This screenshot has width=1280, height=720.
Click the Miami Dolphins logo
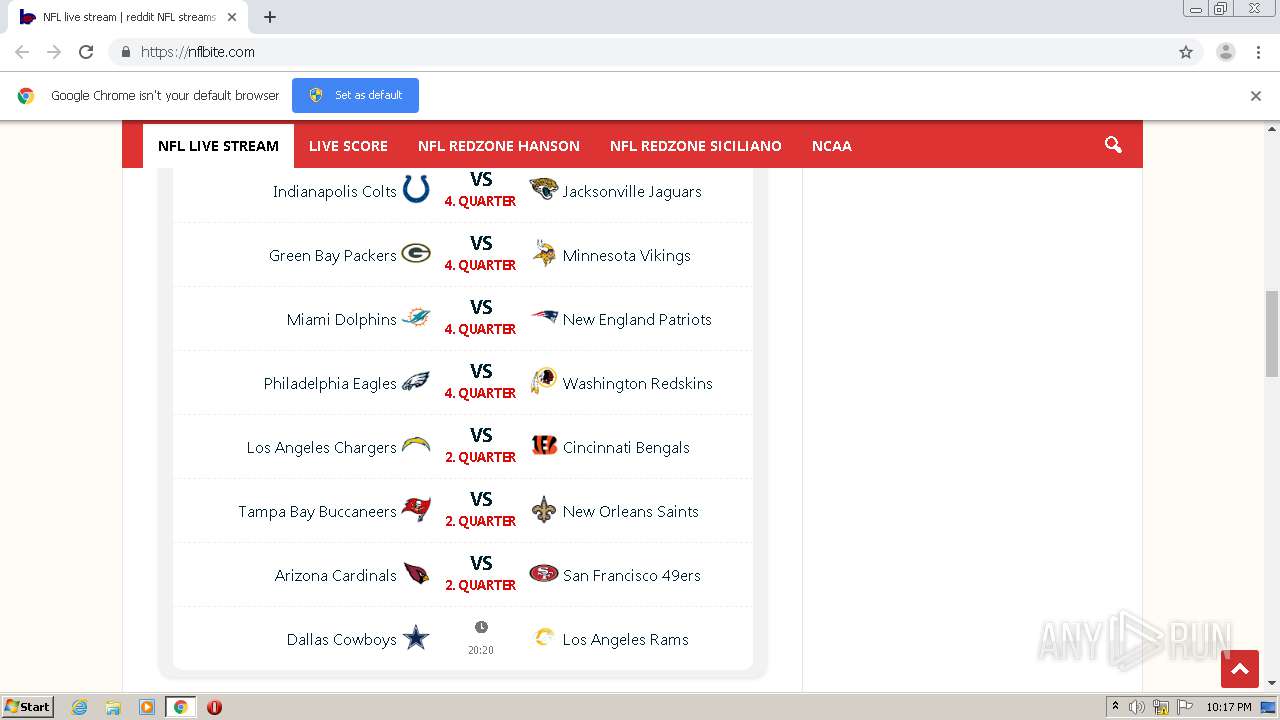[416, 317]
